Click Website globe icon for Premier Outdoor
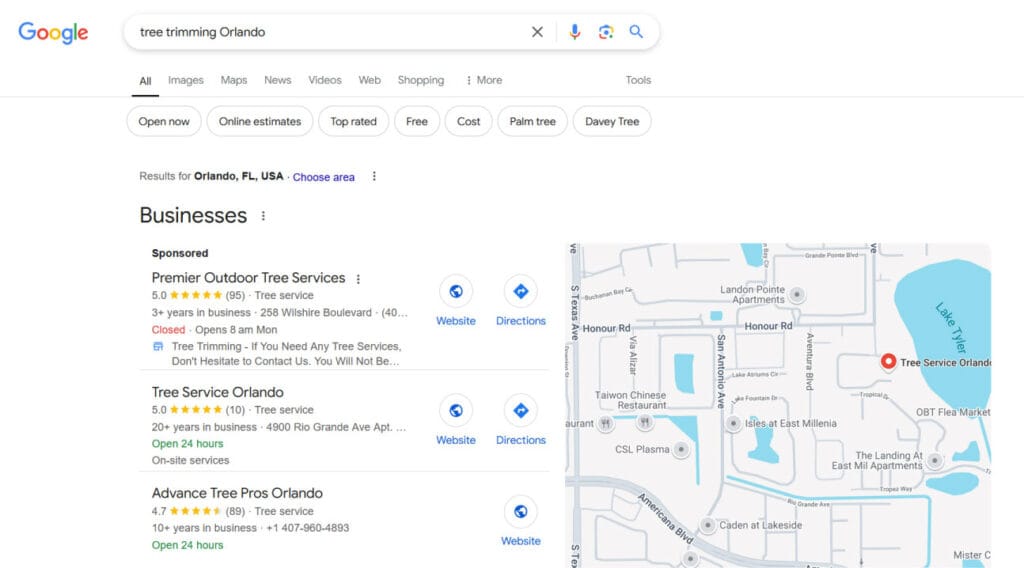The image size is (1024, 568). [x=456, y=291]
